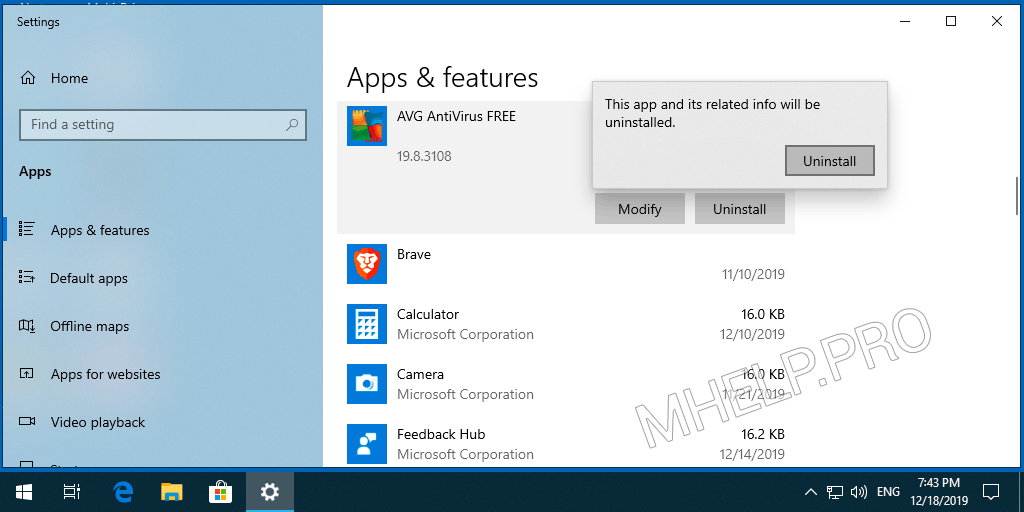1024x512 pixels.
Task: Open Microsoft Store from the taskbar
Action: [220, 492]
